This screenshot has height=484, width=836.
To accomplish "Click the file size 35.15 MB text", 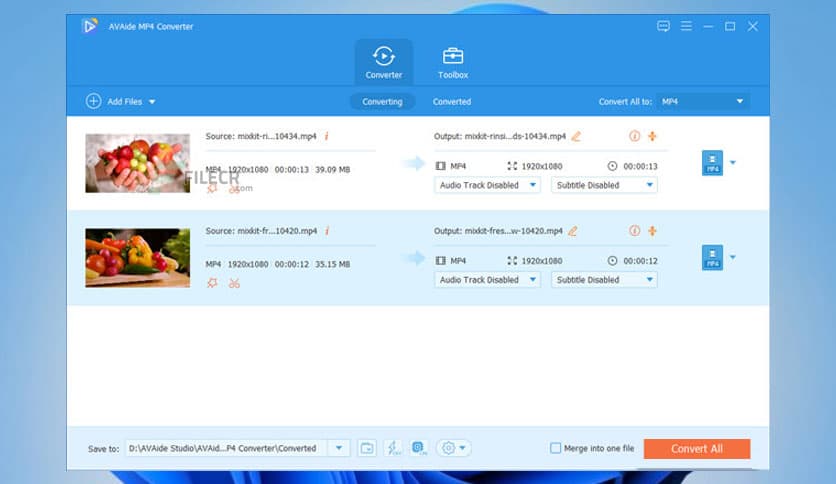I will (333, 264).
